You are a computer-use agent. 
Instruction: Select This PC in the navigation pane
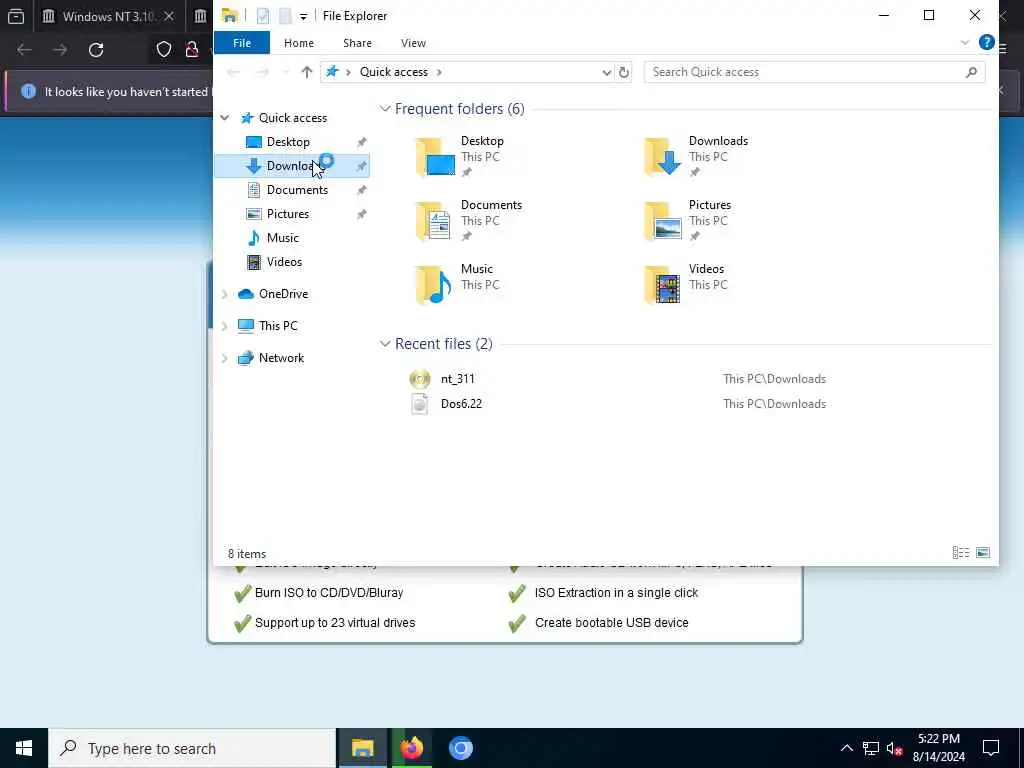(x=278, y=326)
